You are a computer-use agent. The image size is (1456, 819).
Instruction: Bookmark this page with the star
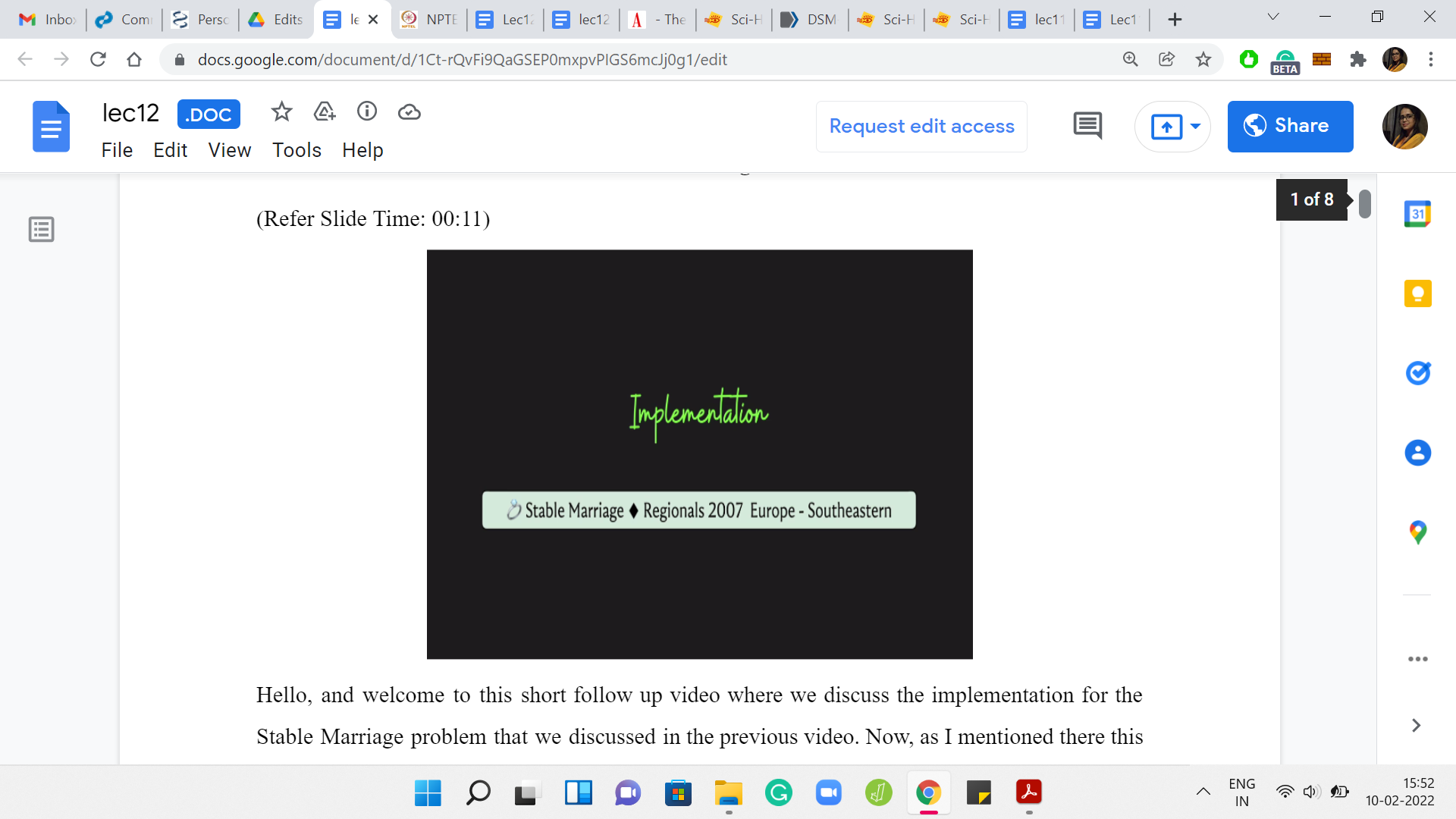click(x=1203, y=59)
